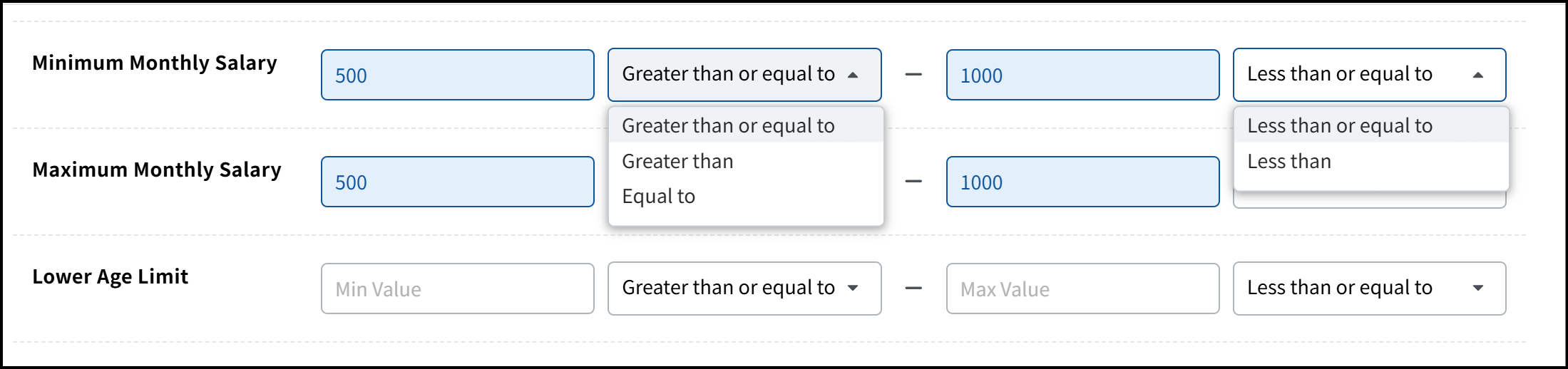This screenshot has height=369, width=1568.
Task: Click the Lower Age Limit Max Value field
Action: tap(1082, 289)
